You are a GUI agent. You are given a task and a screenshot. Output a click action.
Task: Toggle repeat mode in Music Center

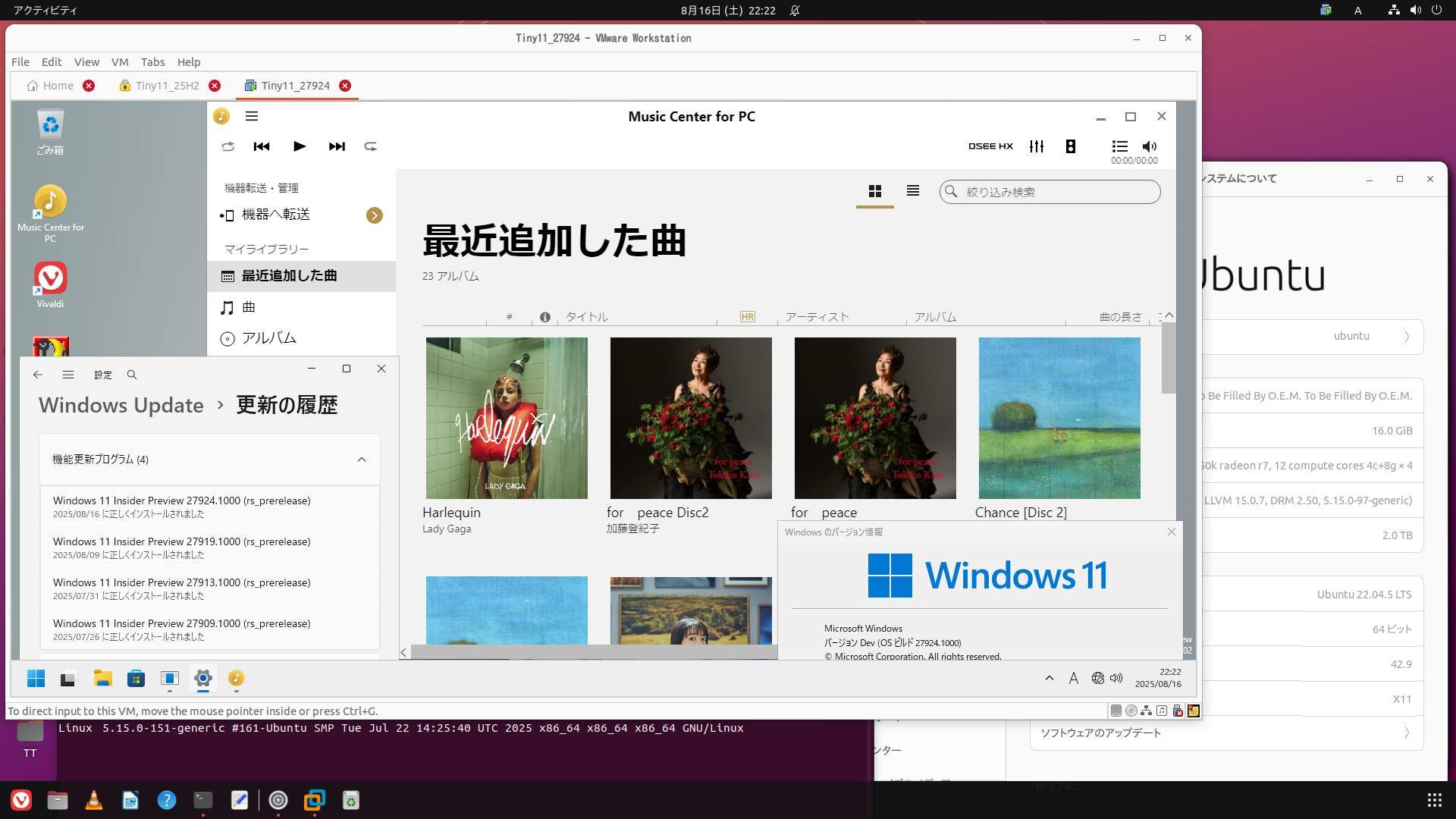370,146
